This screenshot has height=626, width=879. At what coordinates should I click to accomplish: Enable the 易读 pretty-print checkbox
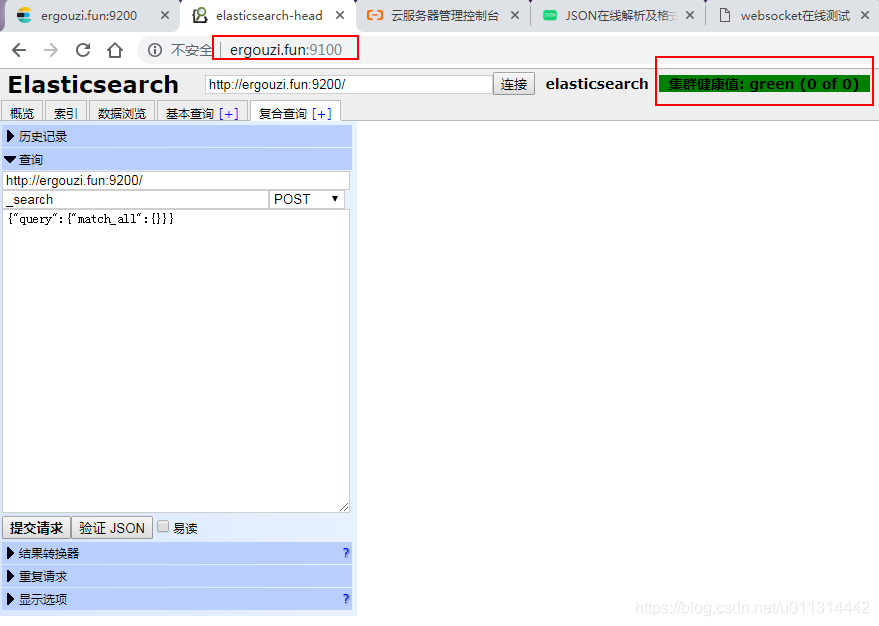pos(163,526)
